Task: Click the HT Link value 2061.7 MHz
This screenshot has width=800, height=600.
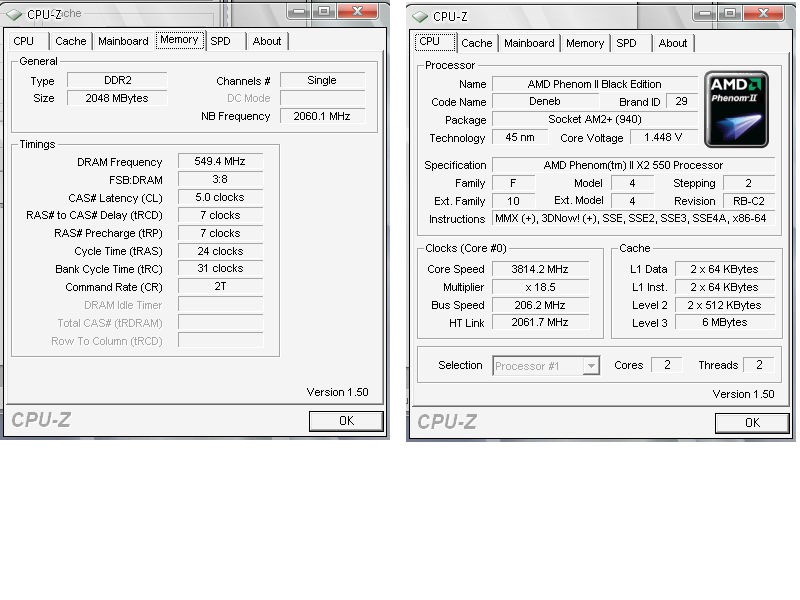Action: 540,323
